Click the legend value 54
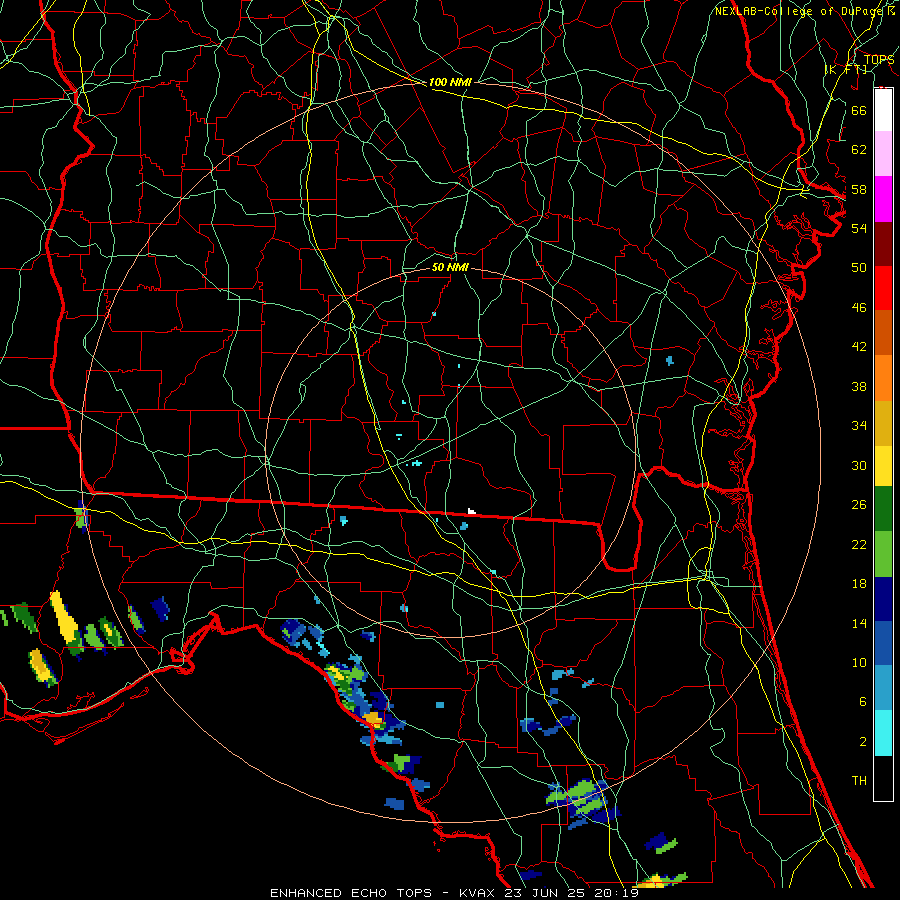 [x=859, y=228]
